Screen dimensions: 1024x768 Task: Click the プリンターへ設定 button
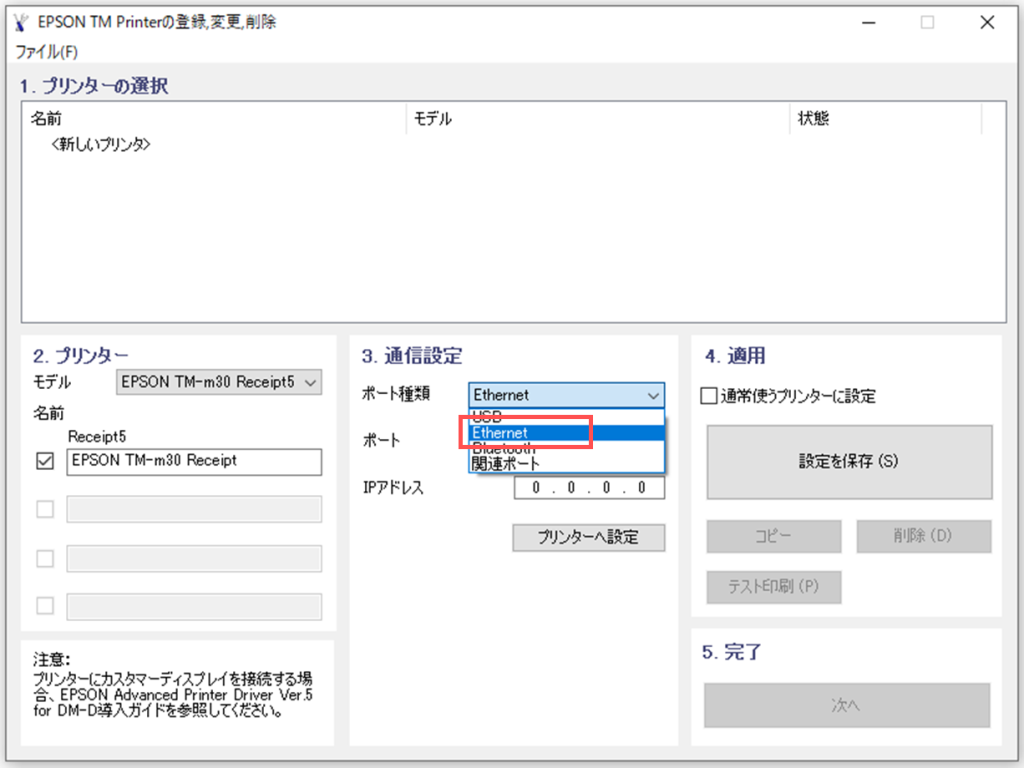pyautogui.click(x=588, y=537)
